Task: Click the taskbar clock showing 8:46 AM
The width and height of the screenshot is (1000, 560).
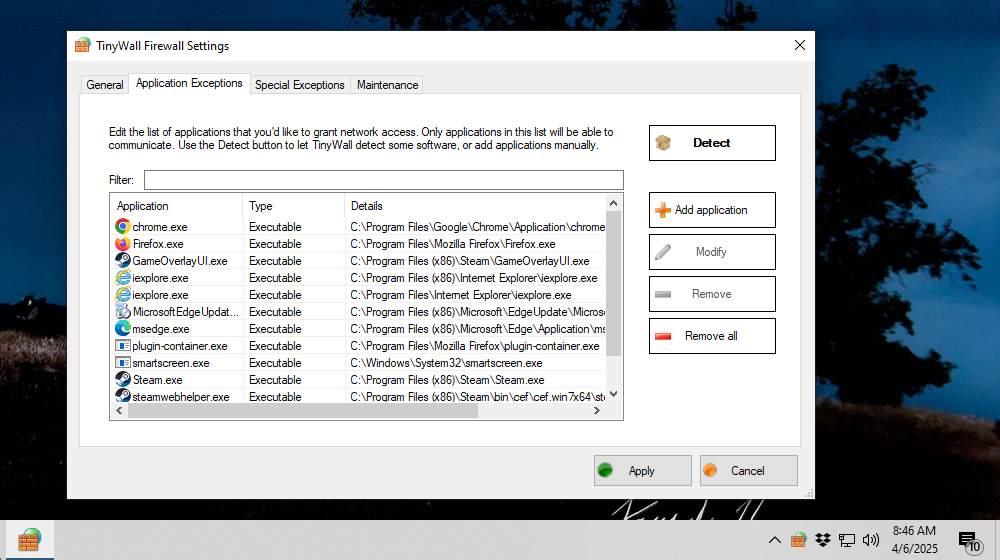Action: 915,540
